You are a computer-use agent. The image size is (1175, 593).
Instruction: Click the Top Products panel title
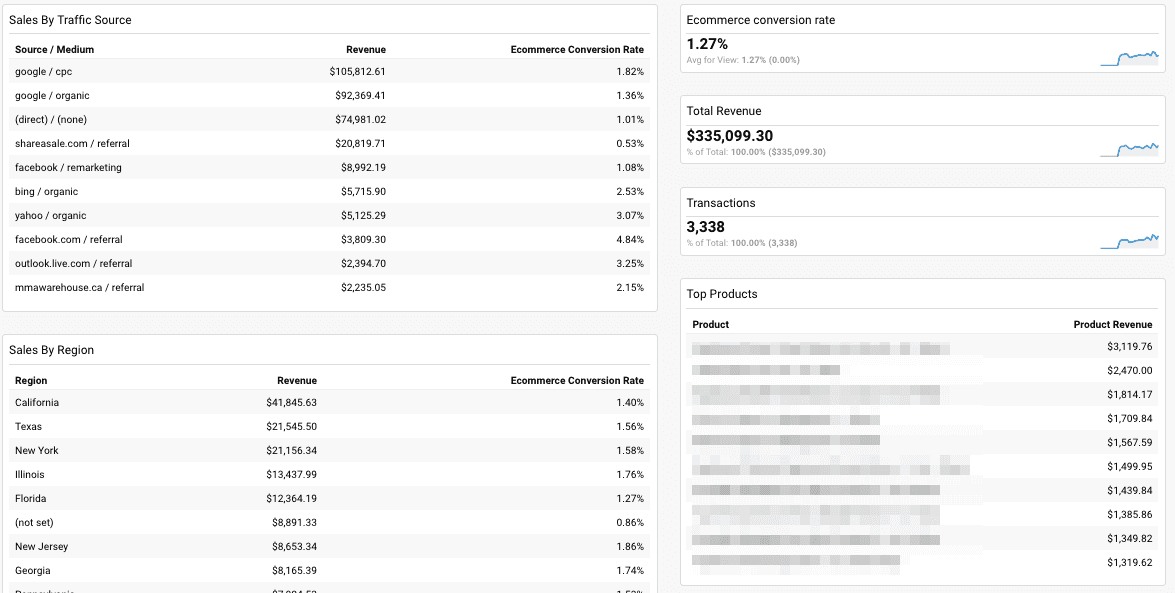coord(722,294)
